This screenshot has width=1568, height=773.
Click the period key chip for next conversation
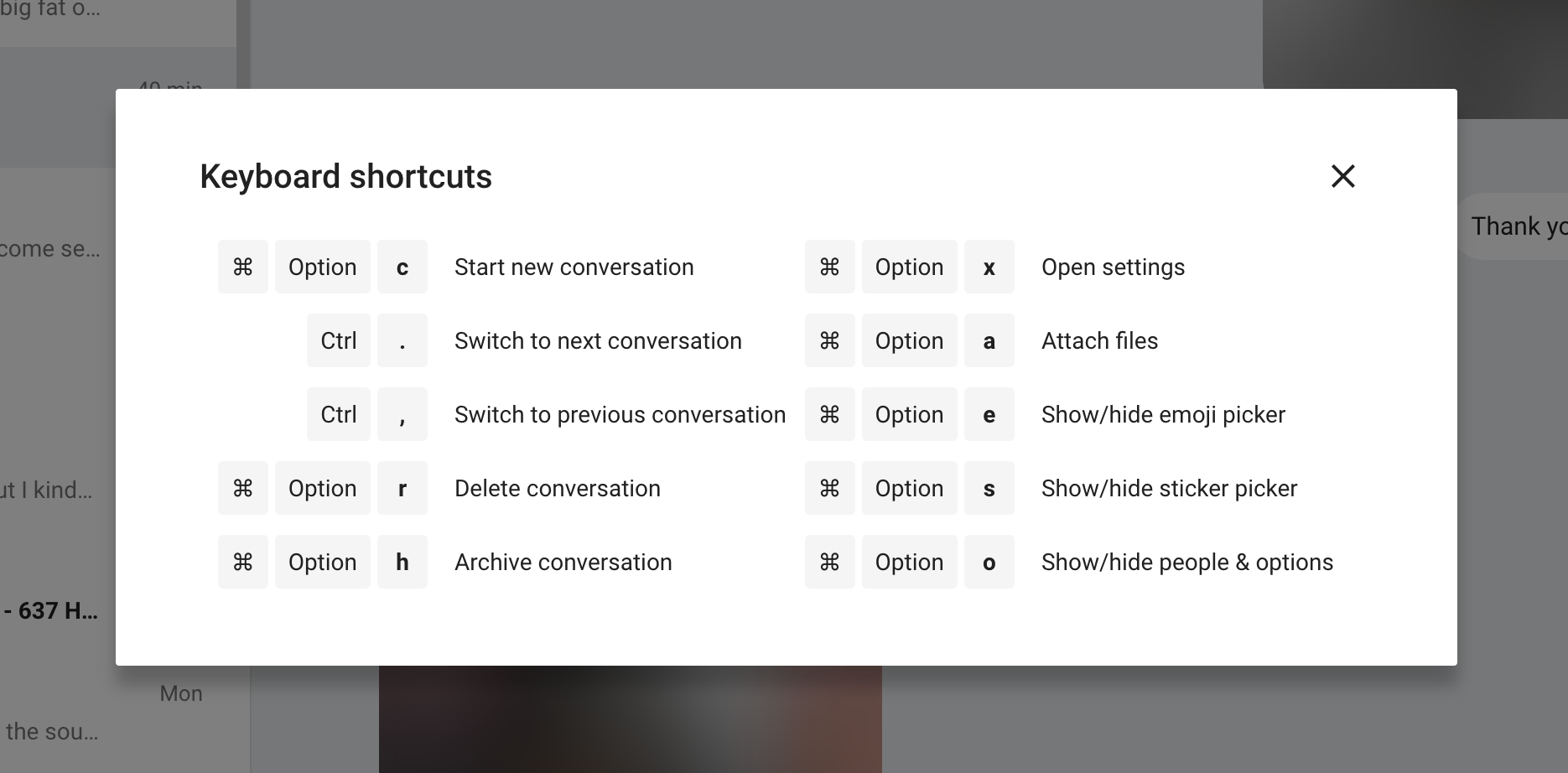[402, 340]
